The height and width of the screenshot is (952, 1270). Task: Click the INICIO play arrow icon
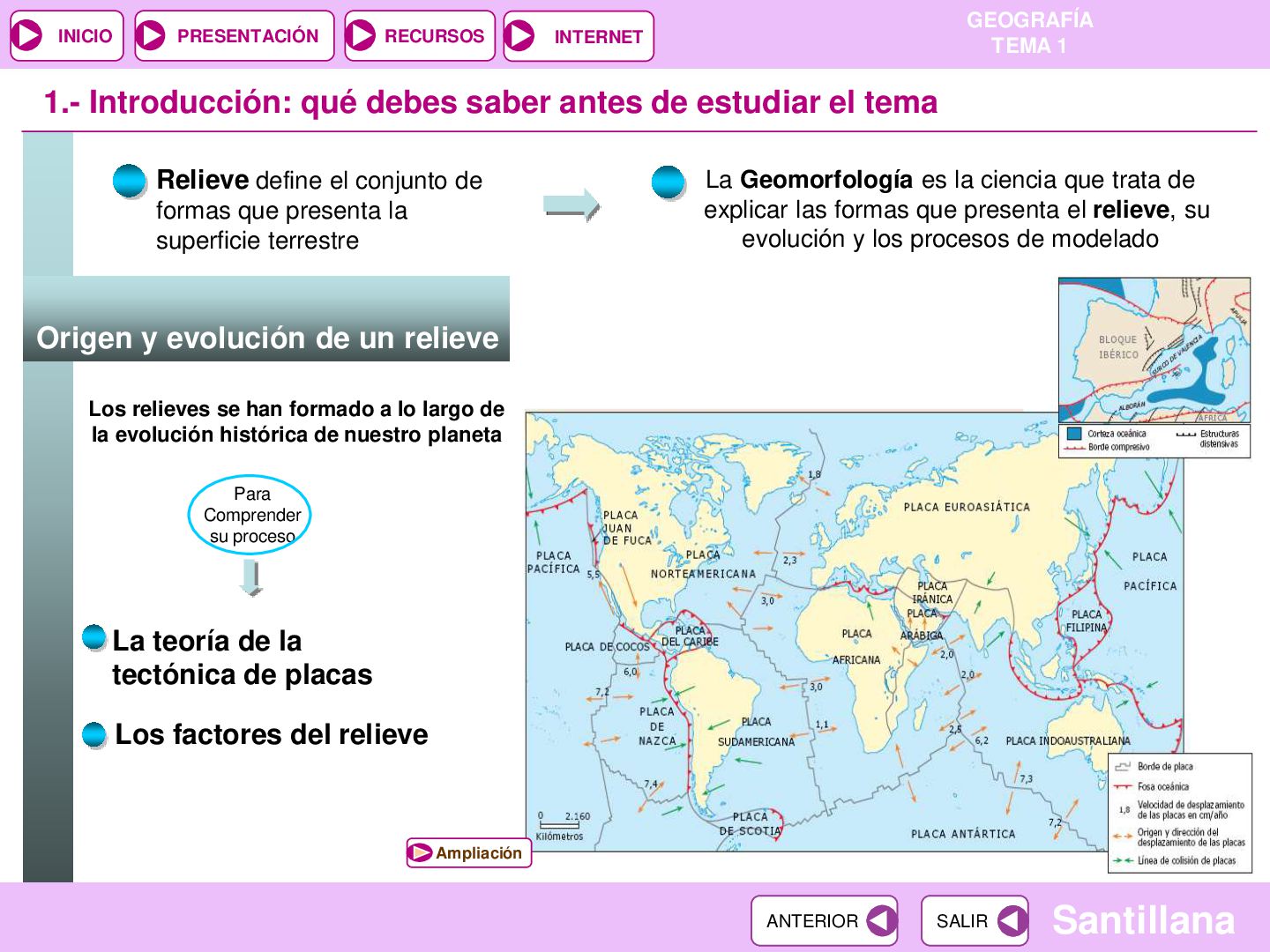[27, 36]
